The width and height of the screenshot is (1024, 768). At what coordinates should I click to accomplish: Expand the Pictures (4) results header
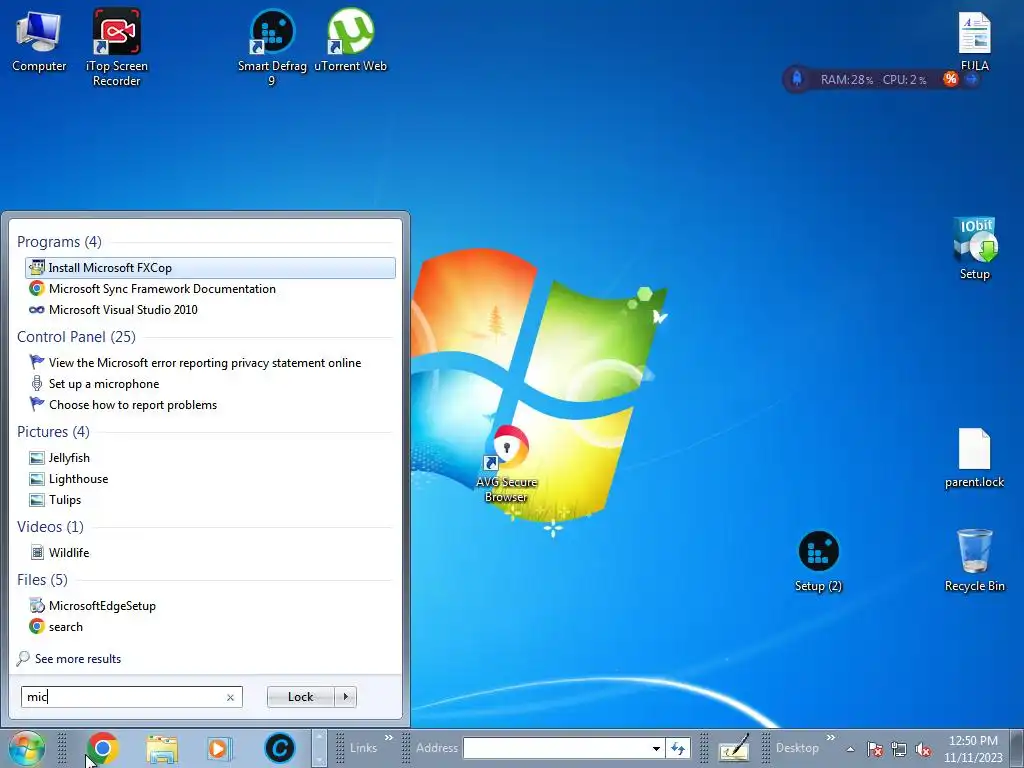(x=53, y=432)
